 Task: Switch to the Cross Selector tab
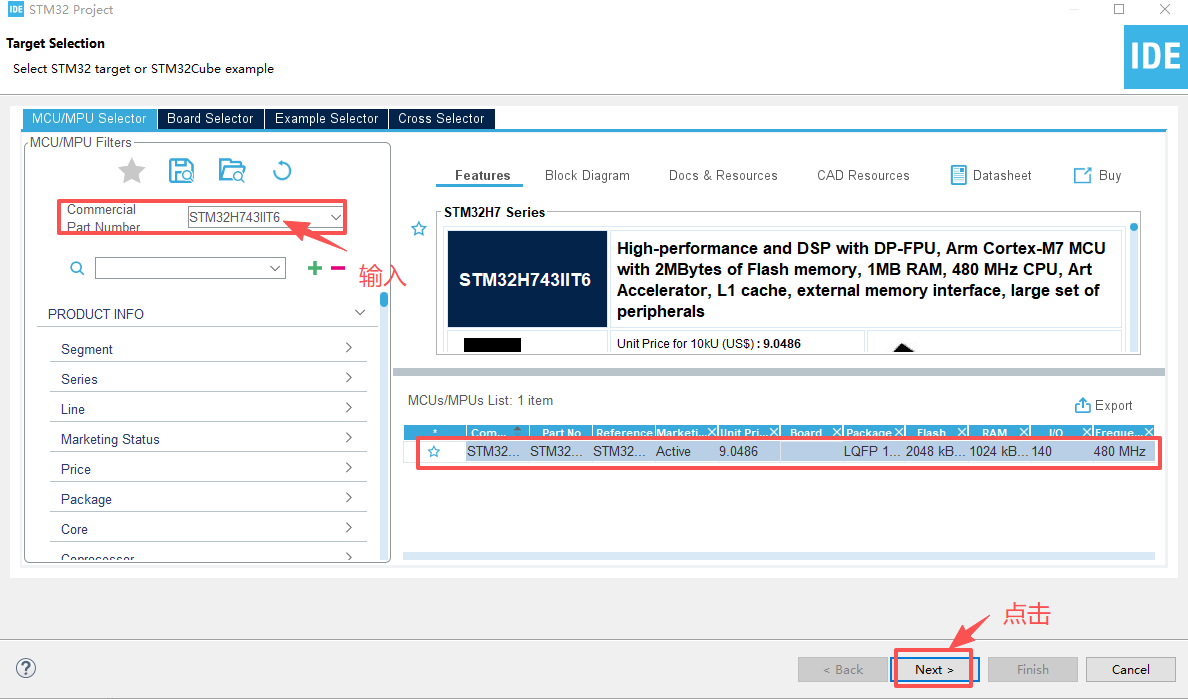[441, 119]
